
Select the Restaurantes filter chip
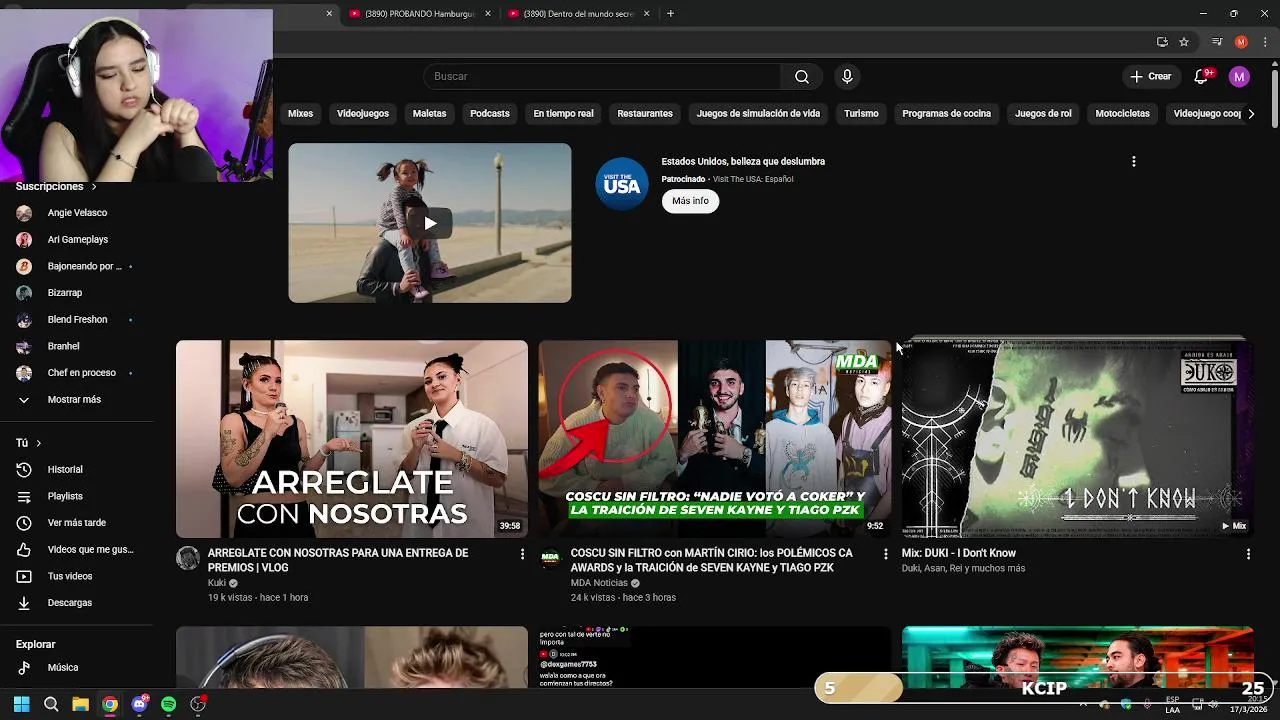[645, 114]
